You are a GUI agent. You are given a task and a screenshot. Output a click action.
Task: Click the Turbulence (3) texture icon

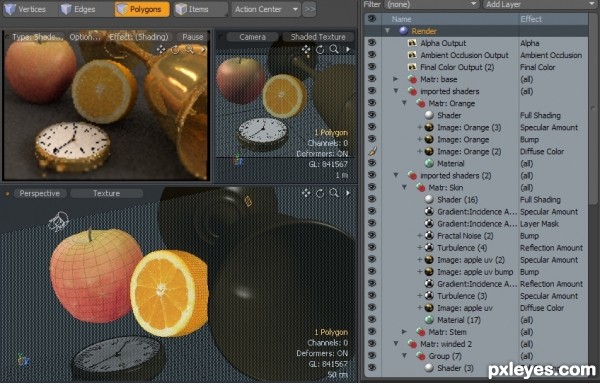pos(429,296)
